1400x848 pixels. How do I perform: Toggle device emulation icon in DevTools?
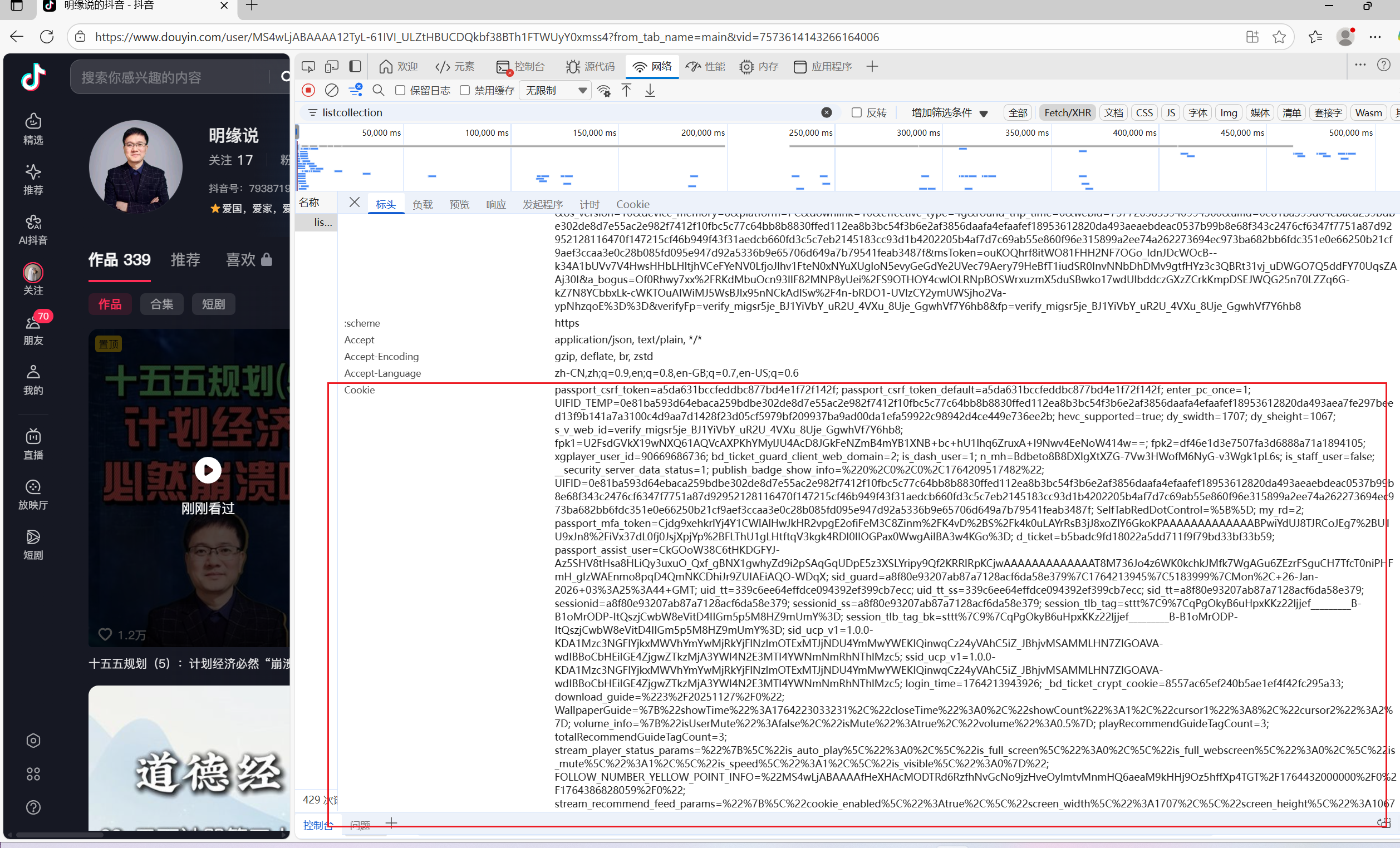(x=331, y=67)
